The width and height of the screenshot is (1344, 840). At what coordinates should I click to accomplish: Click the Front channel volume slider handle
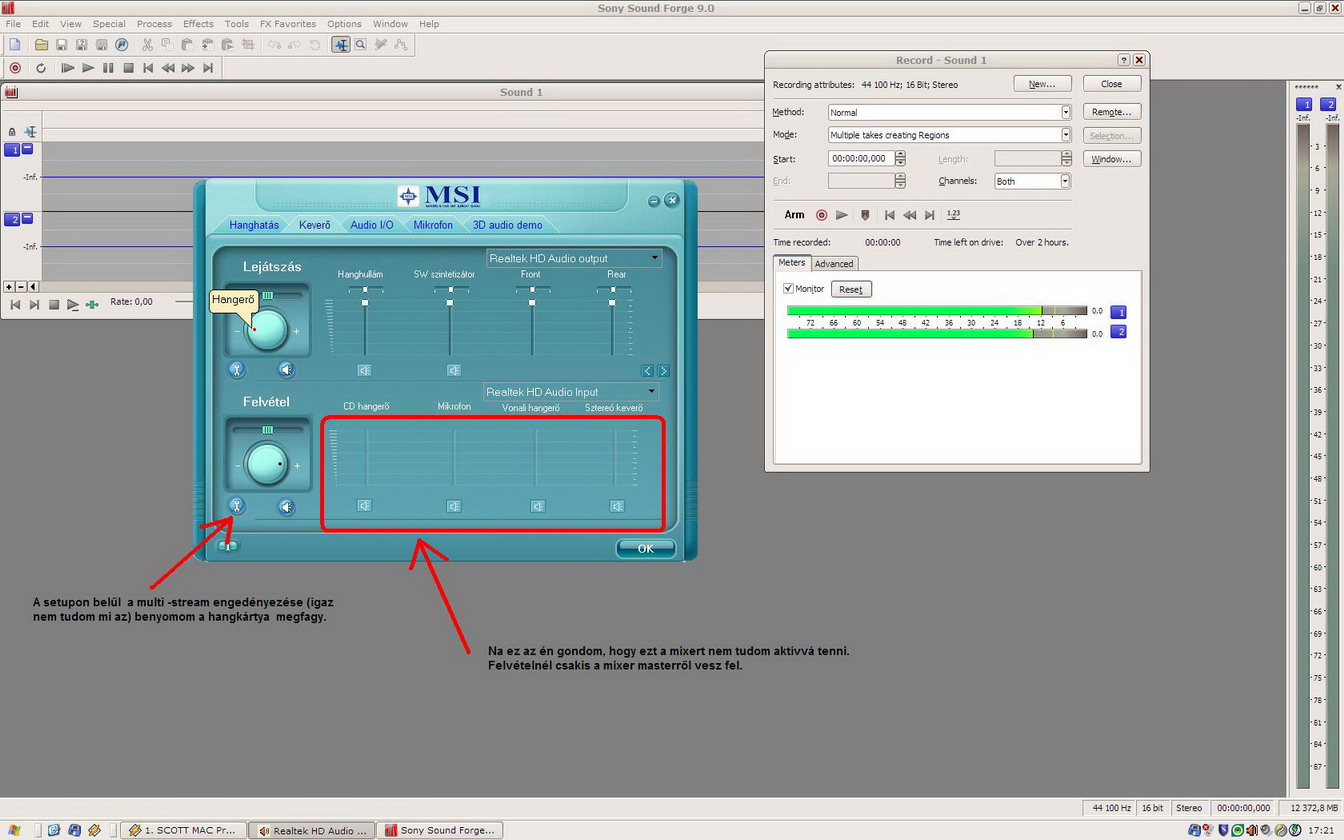tap(532, 302)
